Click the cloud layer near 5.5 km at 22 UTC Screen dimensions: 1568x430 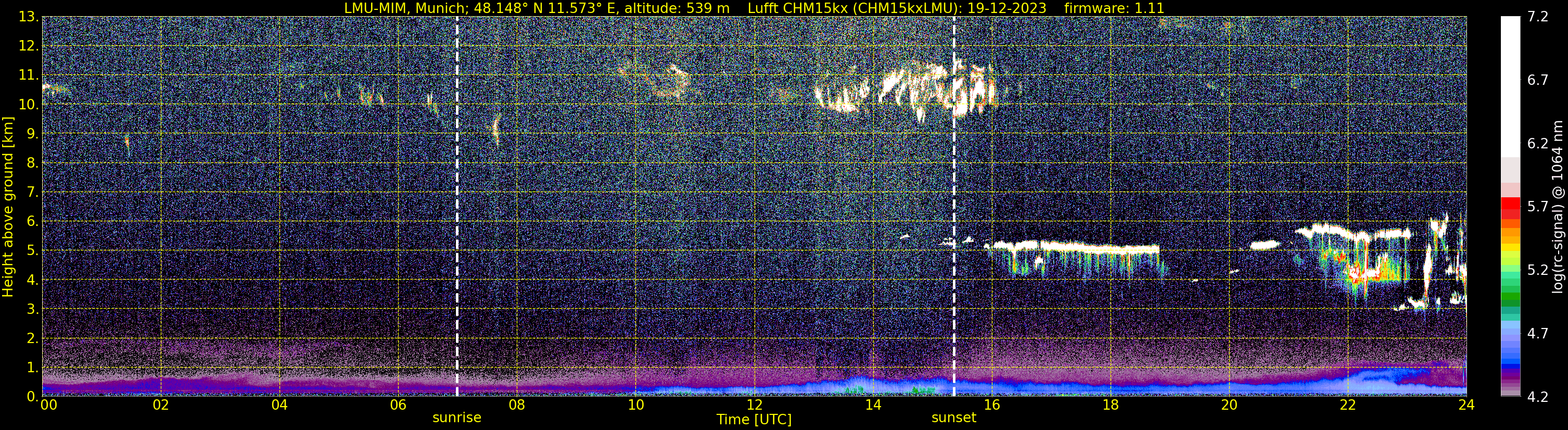(x=1354, y=233)
